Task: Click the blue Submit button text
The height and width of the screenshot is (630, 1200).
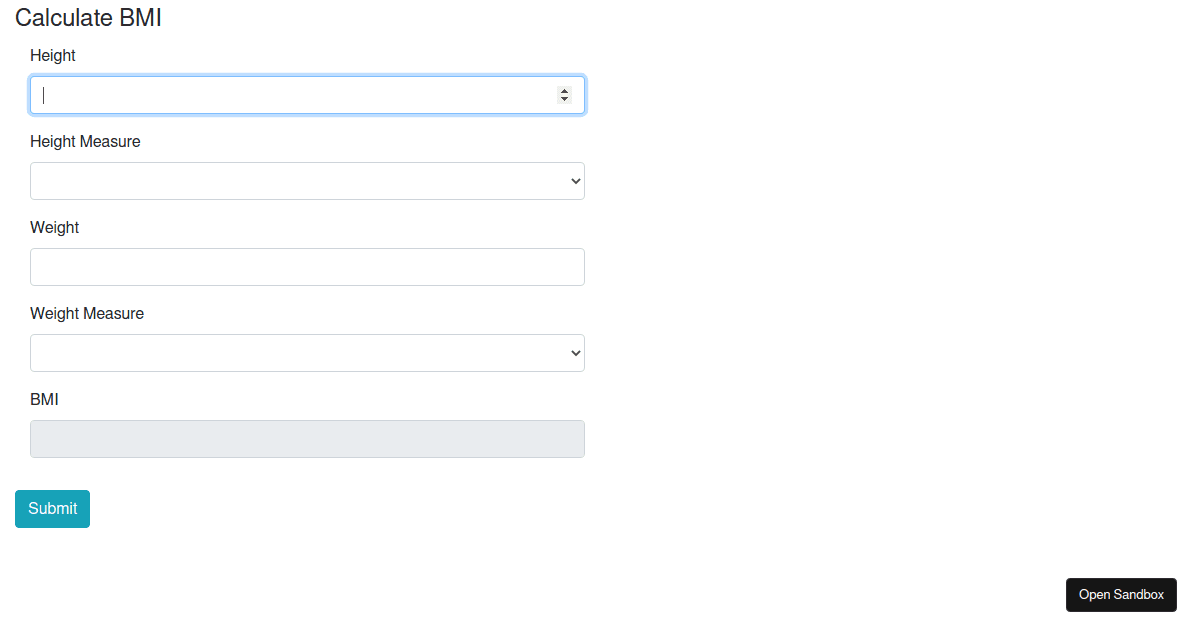Action: coord(52,508)
